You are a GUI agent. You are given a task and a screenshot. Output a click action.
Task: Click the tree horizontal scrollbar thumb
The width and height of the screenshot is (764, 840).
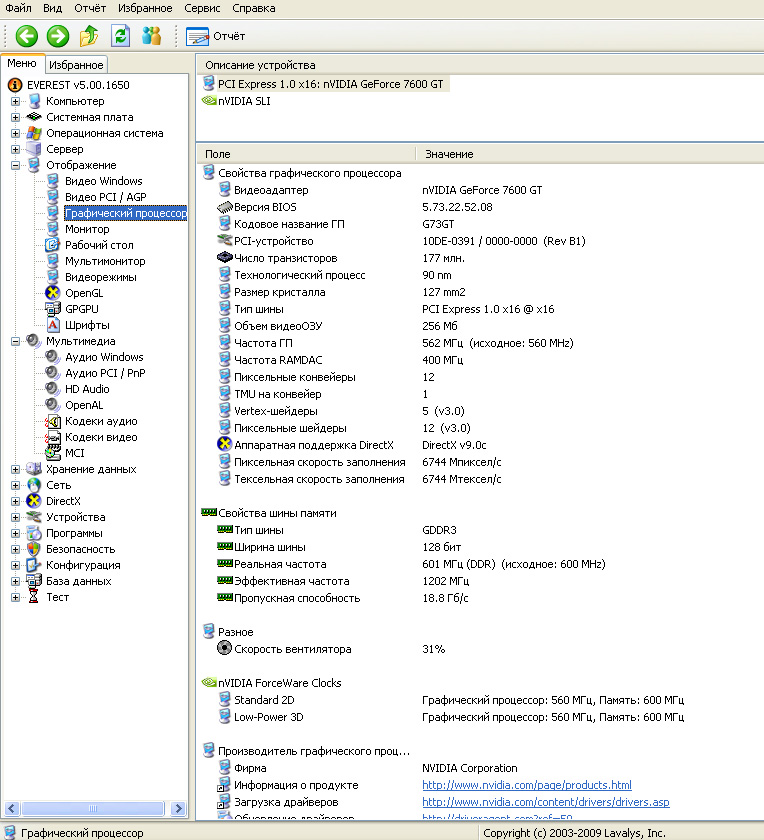(x=93, y=808)
